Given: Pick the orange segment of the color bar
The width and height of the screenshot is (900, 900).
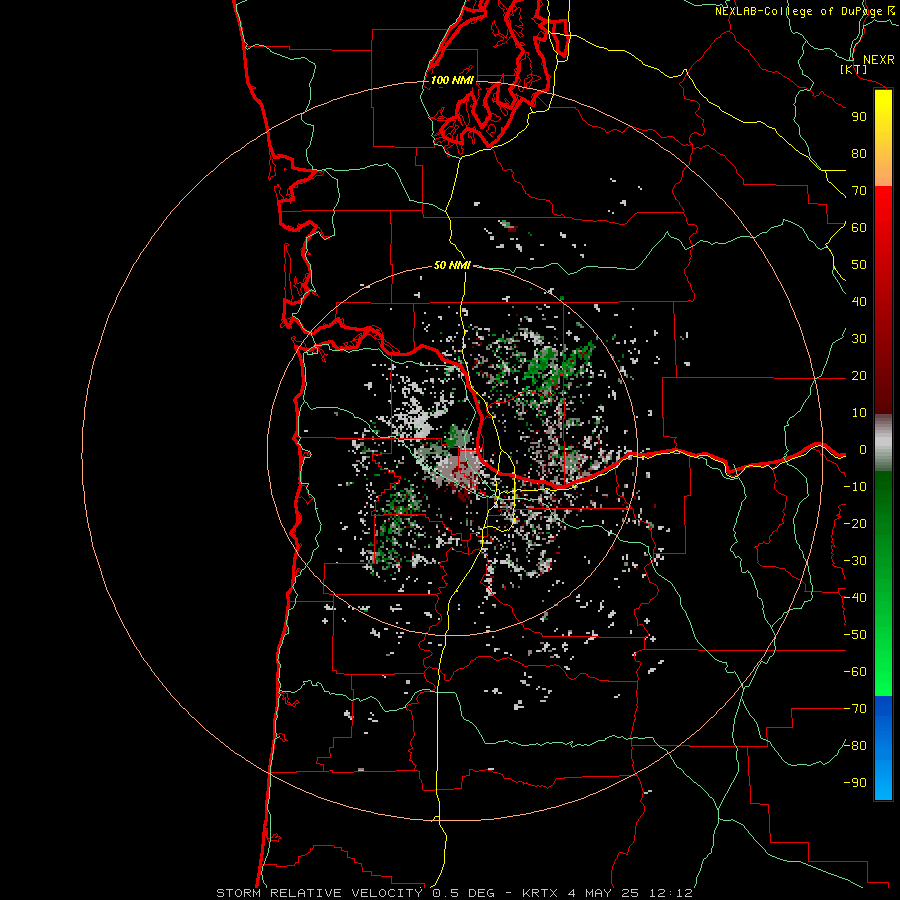Looking at the screenshot, I should [x=883, y=164].
